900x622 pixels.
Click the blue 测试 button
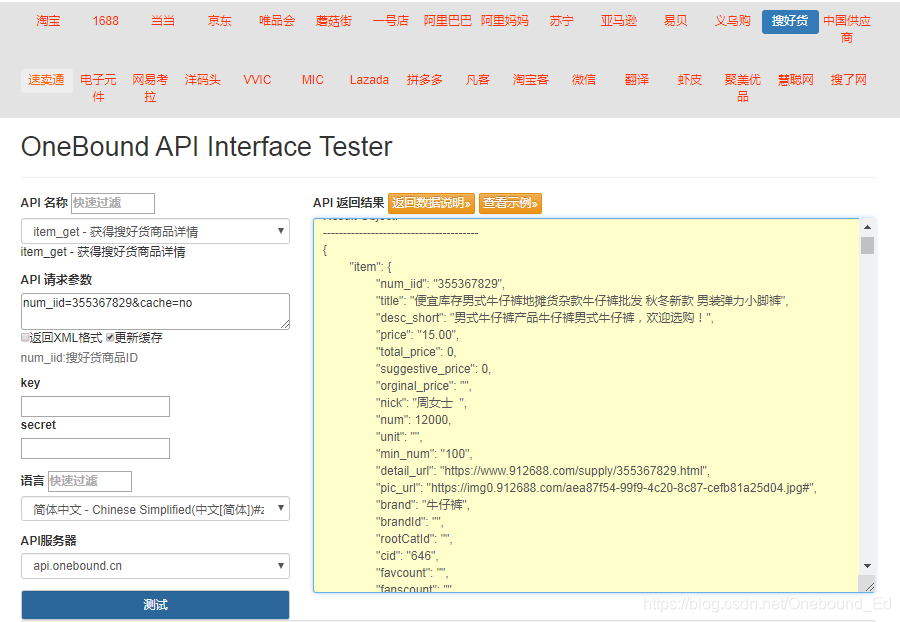[x=155, y=605]
